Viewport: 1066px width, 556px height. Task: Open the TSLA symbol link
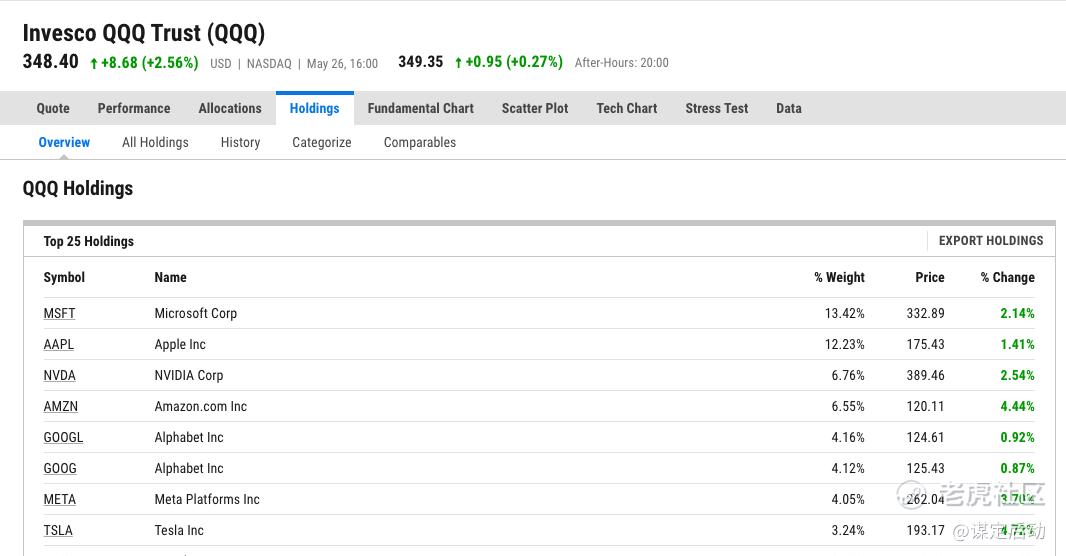click(58, 530)
